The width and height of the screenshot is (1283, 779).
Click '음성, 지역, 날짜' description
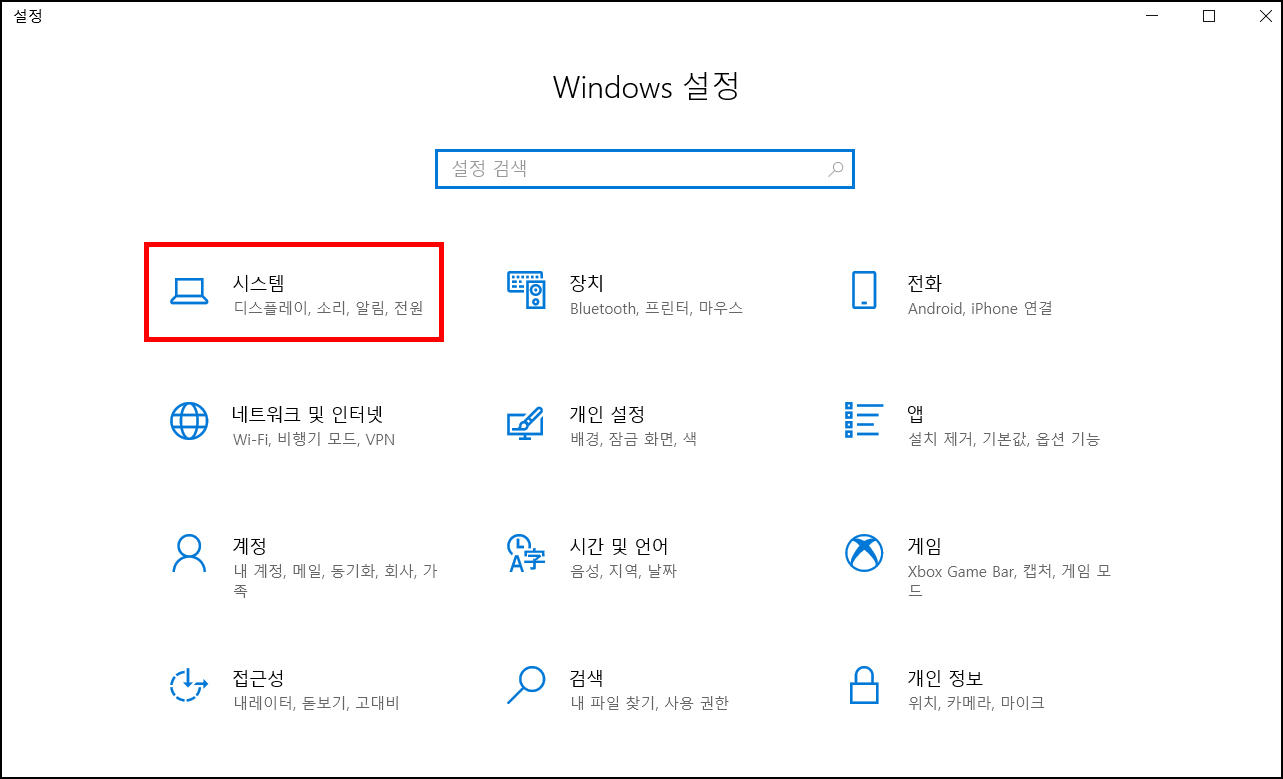click(623, 572)
